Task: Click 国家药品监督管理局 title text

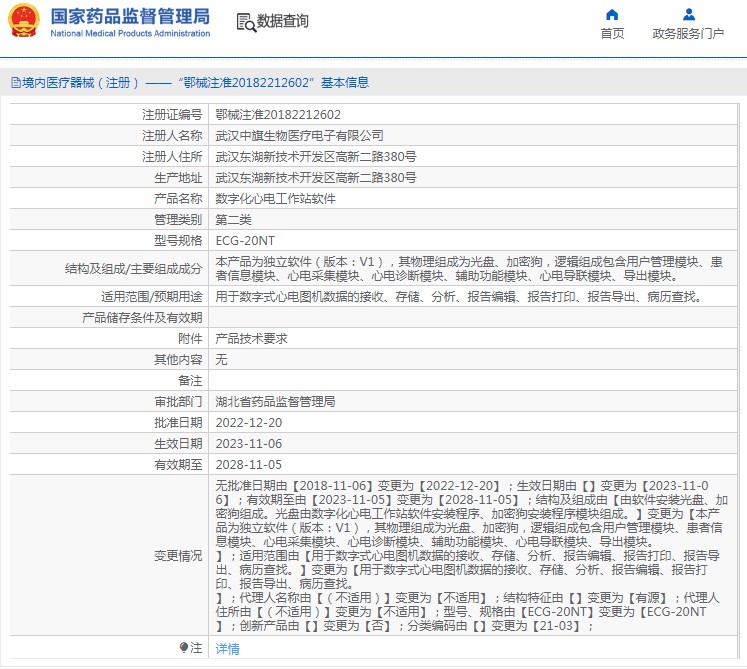Action: tap(130, 16)
